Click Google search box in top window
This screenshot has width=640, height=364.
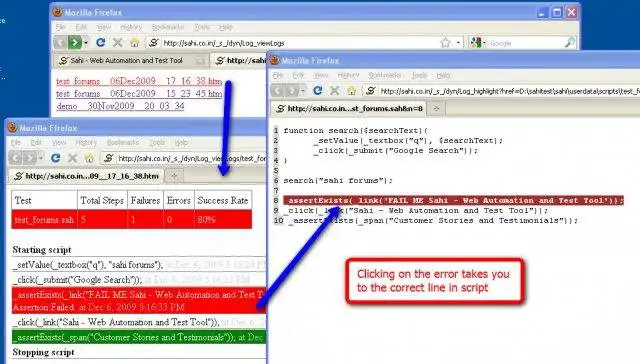[x=526, y=43]
